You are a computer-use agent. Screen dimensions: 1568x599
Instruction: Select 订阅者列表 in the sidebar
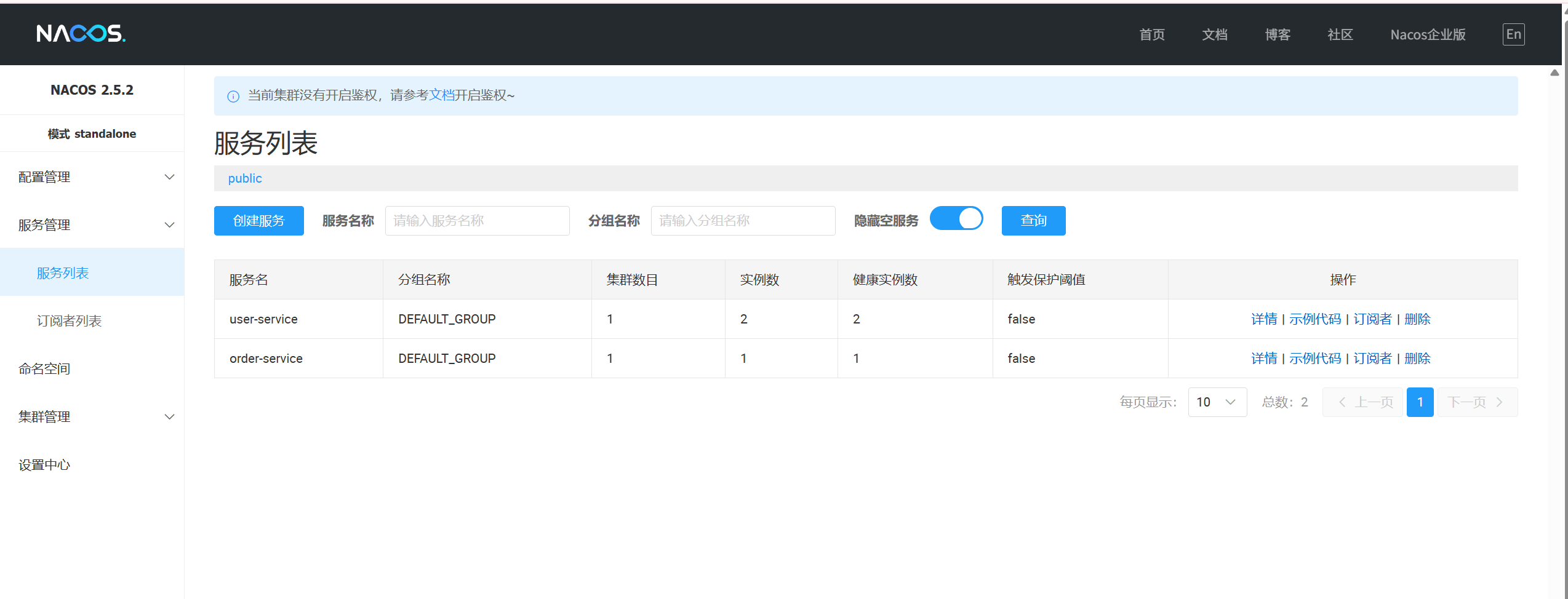(x=70, y=320)
